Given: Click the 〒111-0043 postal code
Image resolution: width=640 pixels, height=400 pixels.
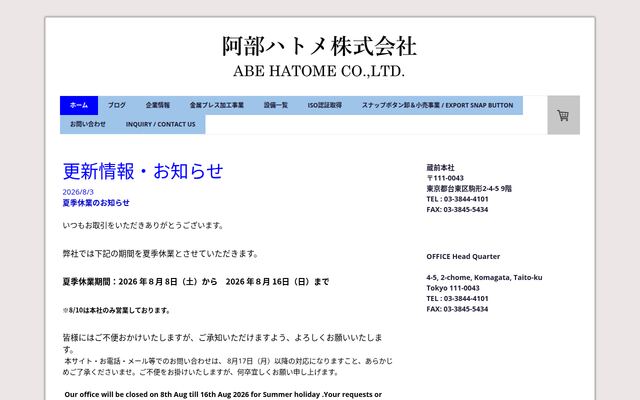Looking at the screenshot, I should (x=445, y=178).
